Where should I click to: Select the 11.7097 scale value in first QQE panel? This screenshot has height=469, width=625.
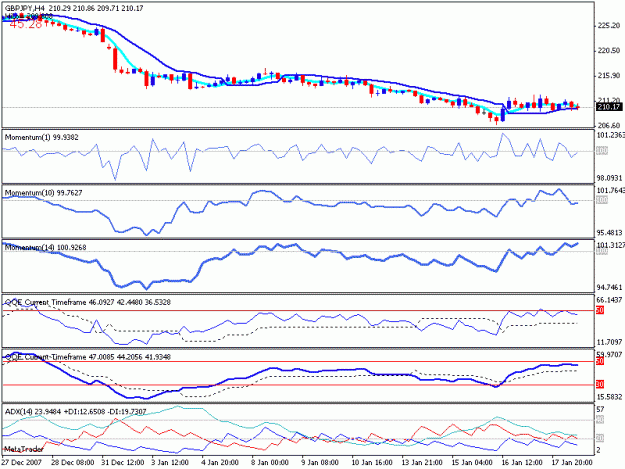point(609,342)
